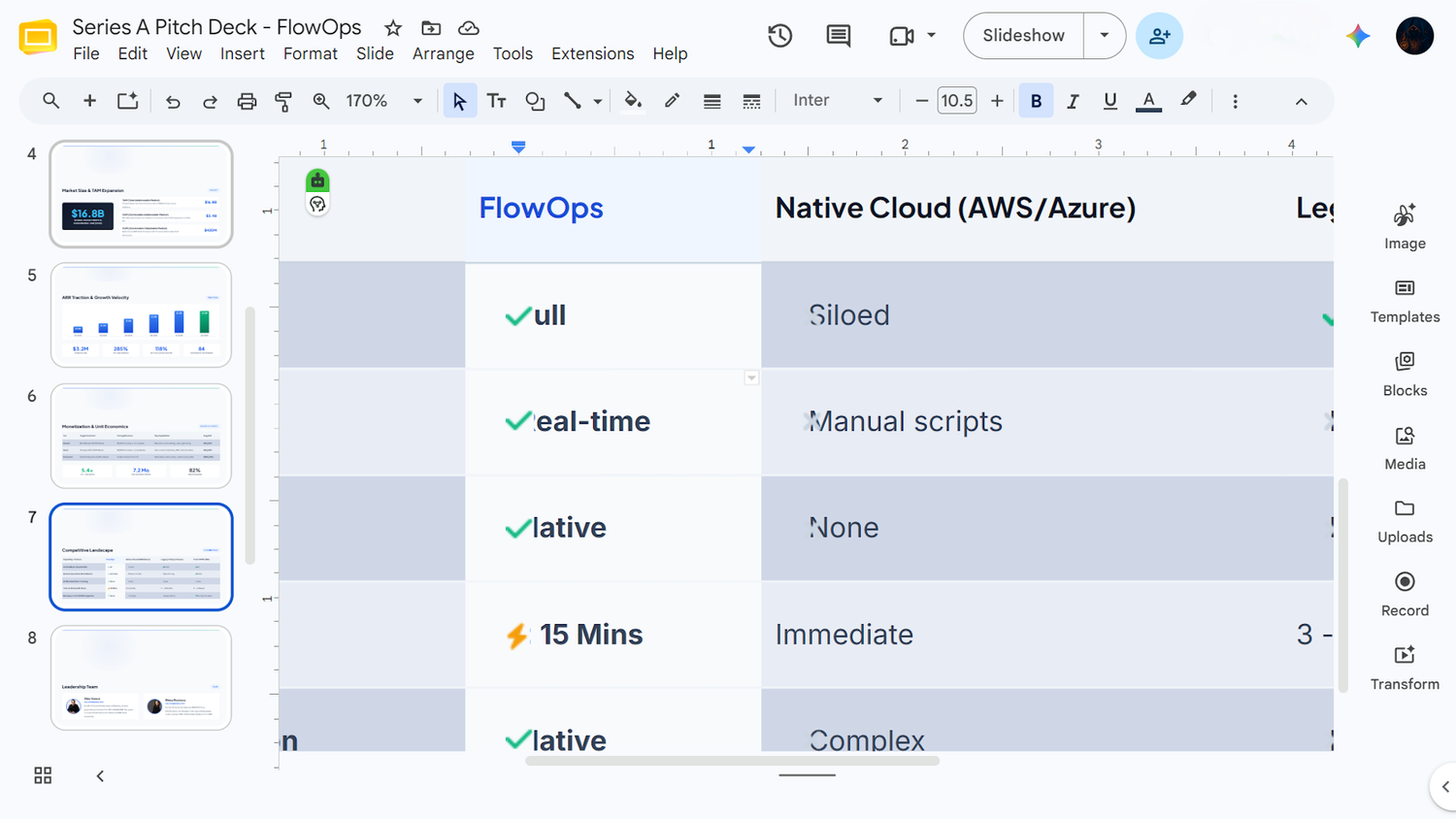Viewport: 1456px width, 819px height.
Task: Start the Slideshow
Action: point(1023,36)
